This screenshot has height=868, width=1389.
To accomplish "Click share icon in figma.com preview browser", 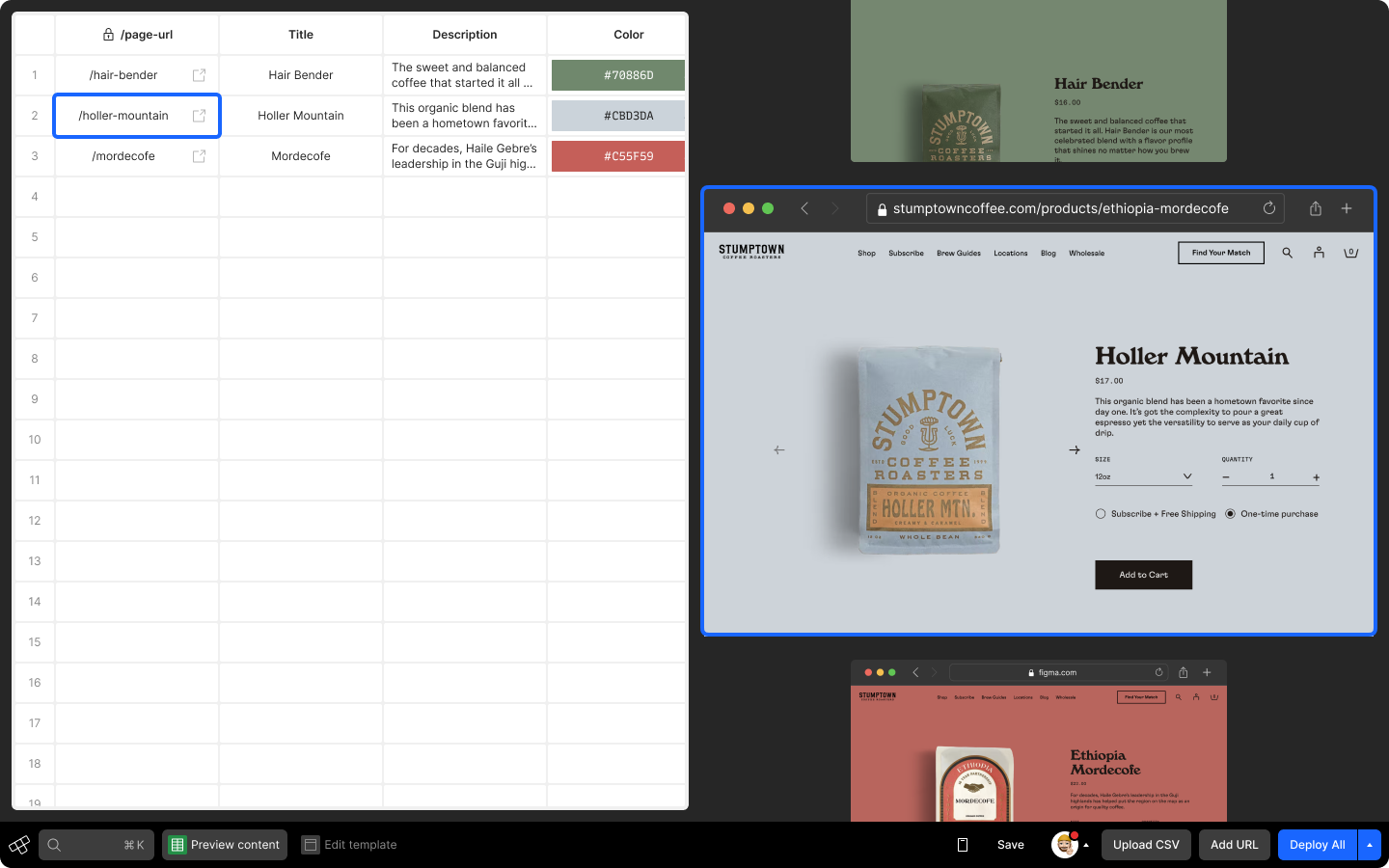I will pyautogui.click(x=1184, y=672).
